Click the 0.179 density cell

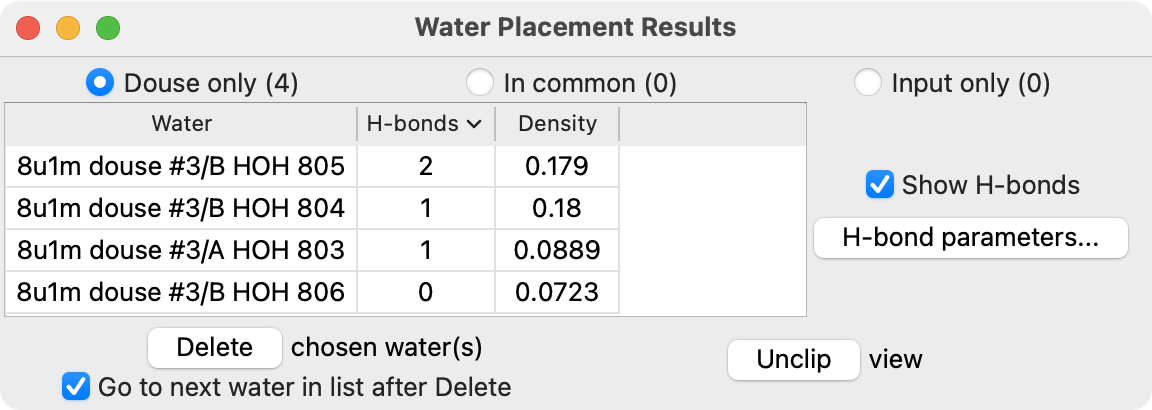click(x=557, y=166)
